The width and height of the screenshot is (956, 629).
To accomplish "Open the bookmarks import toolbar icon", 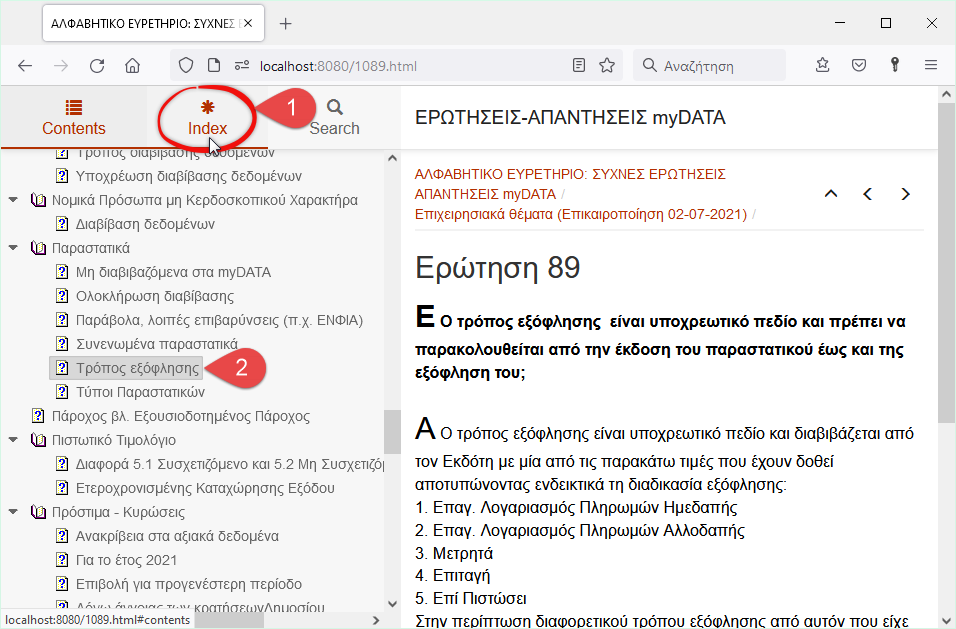I will point(822,65).
